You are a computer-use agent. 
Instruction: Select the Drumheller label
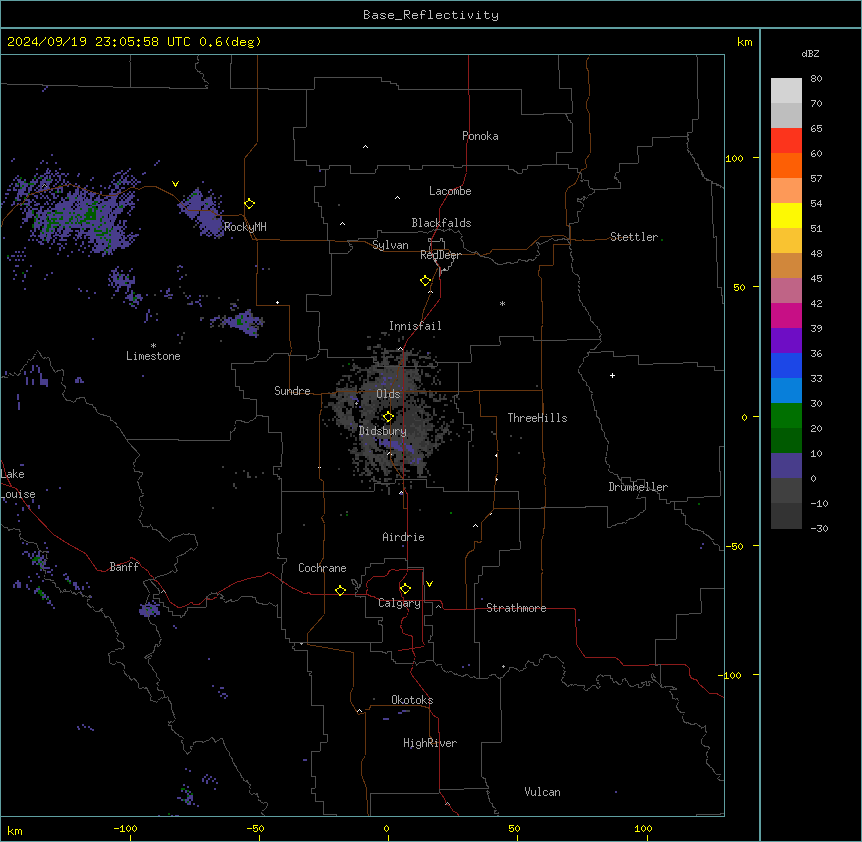click(x=638, y=487)
